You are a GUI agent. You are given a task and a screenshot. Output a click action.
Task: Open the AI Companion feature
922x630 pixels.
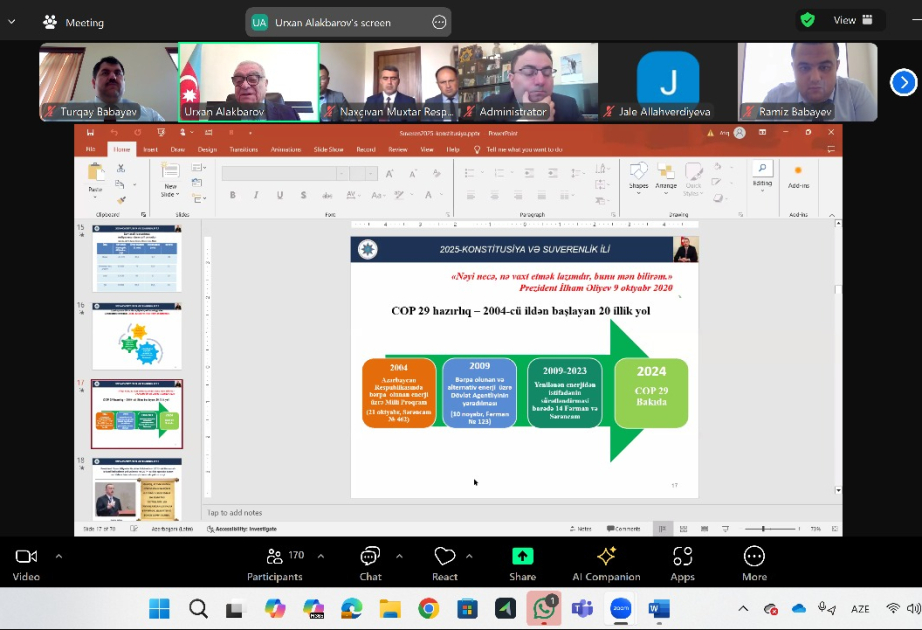[x=606, y=564]
